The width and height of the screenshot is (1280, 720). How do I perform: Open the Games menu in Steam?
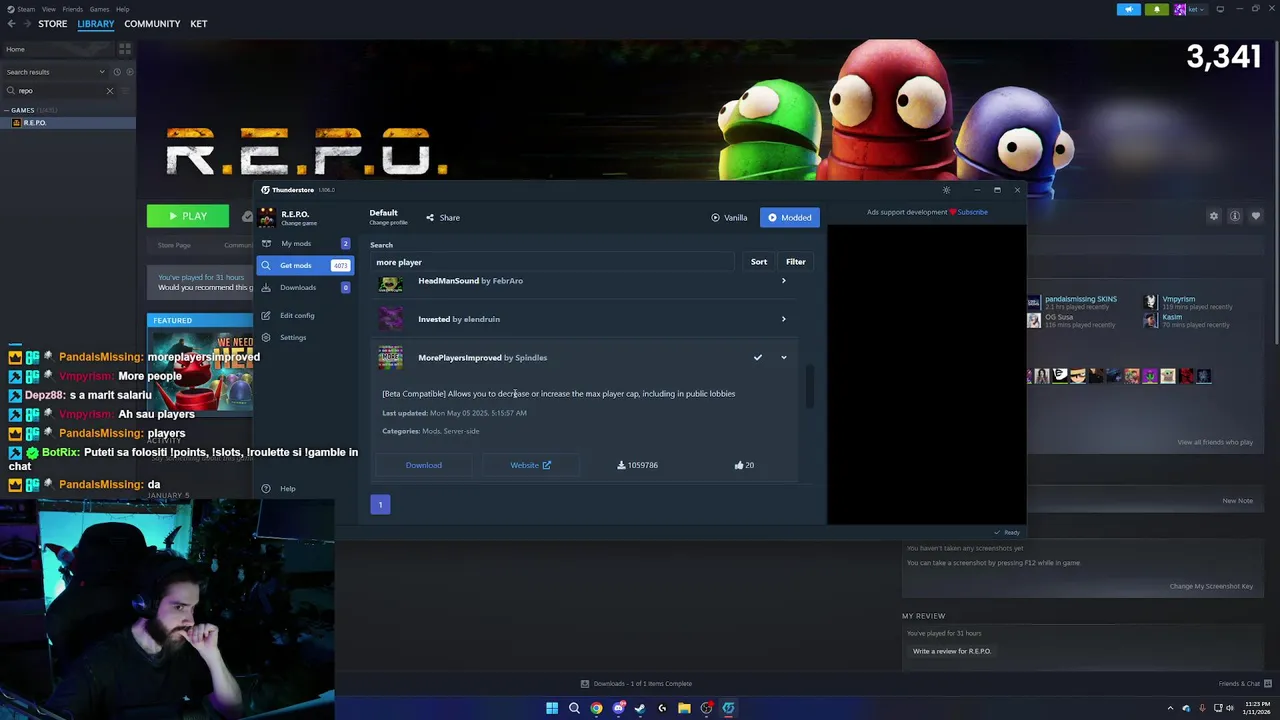[x=99, y=9]
